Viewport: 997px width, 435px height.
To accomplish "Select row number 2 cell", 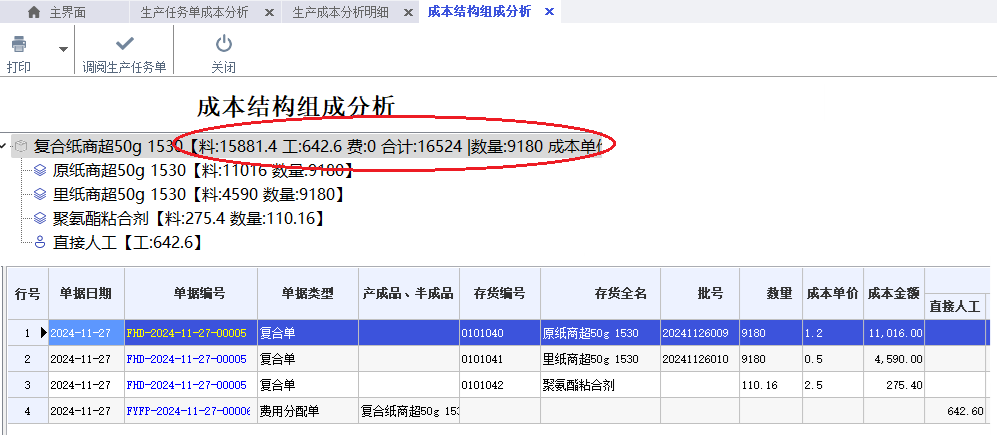I will coord(27,359).
